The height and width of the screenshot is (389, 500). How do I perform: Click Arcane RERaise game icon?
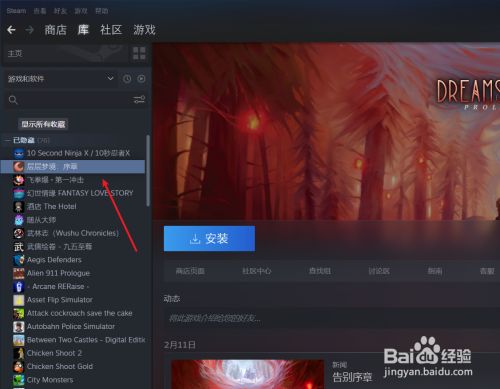(x=19, y=287)
